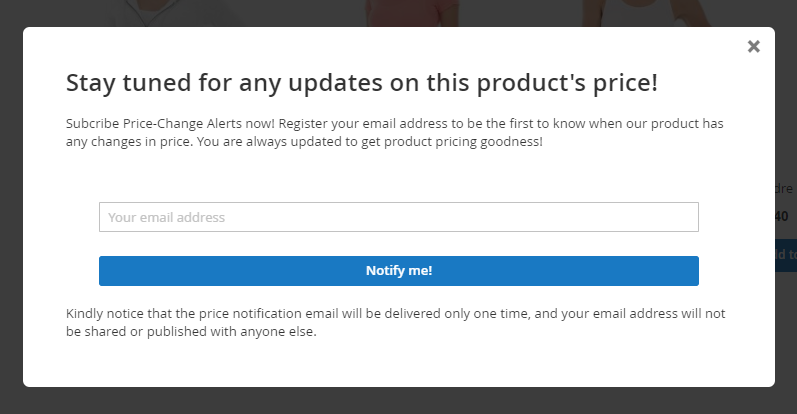Click the cut-off product name behind overlay
This screenshot has width=797, height=414.
[x=784, y=188]
